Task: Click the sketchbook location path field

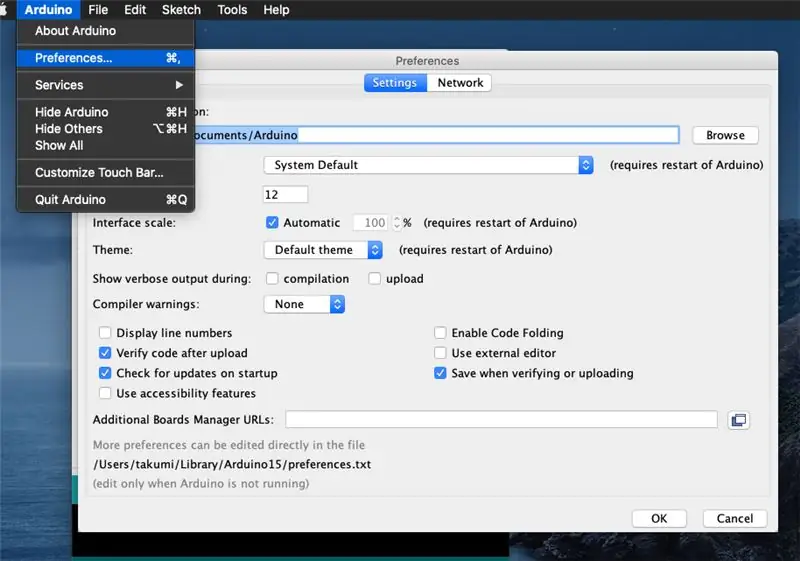Action: click(437, 135)
